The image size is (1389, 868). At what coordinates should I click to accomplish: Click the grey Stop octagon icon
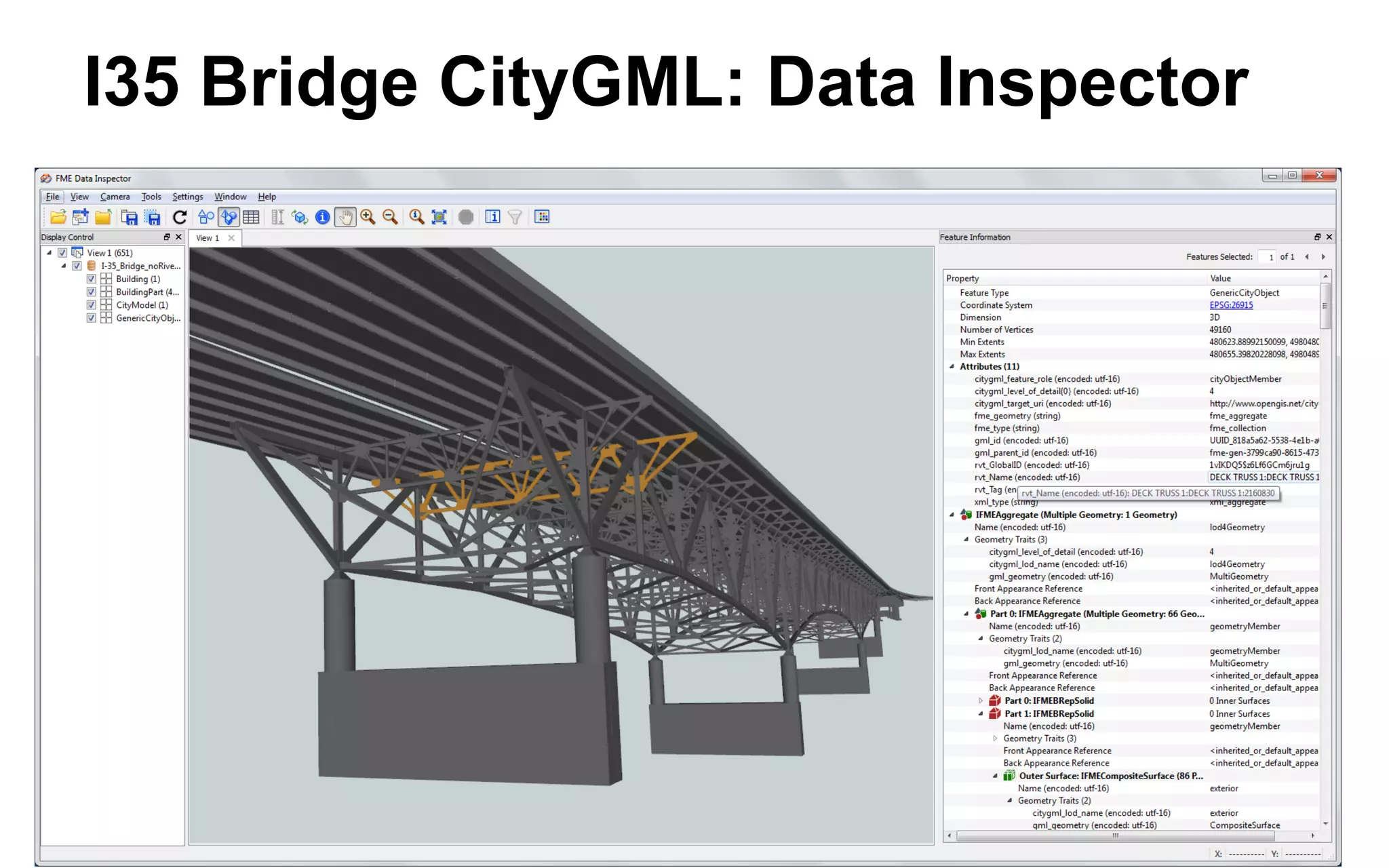(466, 217)
